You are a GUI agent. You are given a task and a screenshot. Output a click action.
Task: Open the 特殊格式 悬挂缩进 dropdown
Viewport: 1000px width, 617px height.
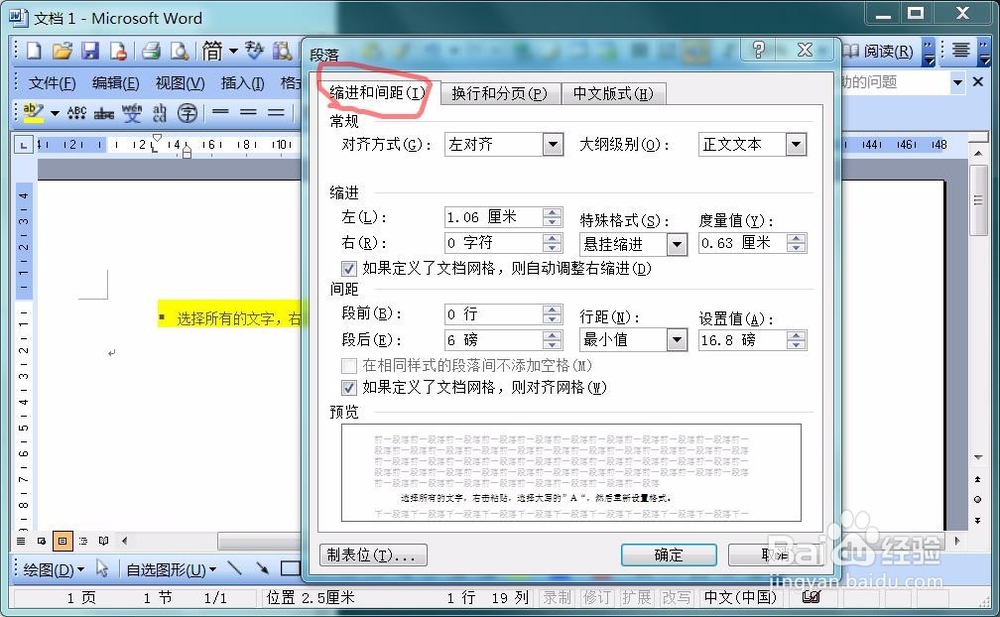tap(677, 244)
